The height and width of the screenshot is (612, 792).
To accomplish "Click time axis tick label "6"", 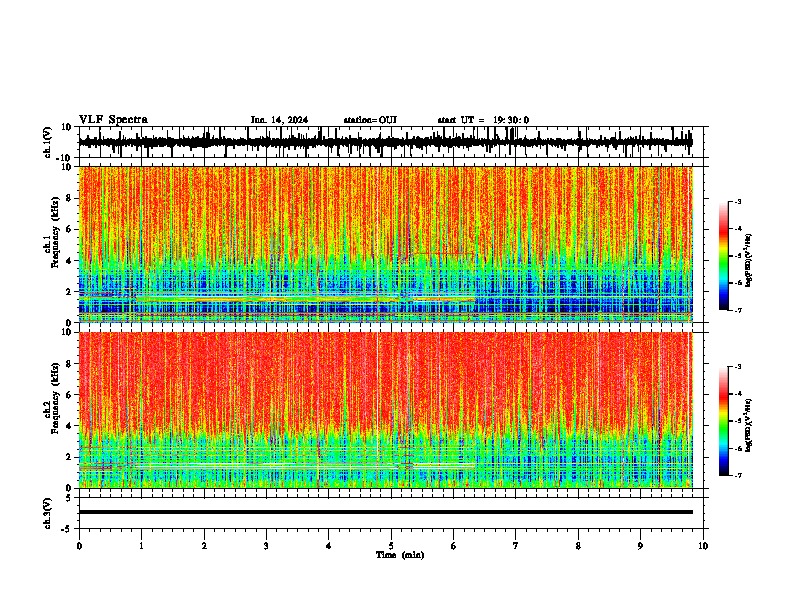I will click(454, 546).
